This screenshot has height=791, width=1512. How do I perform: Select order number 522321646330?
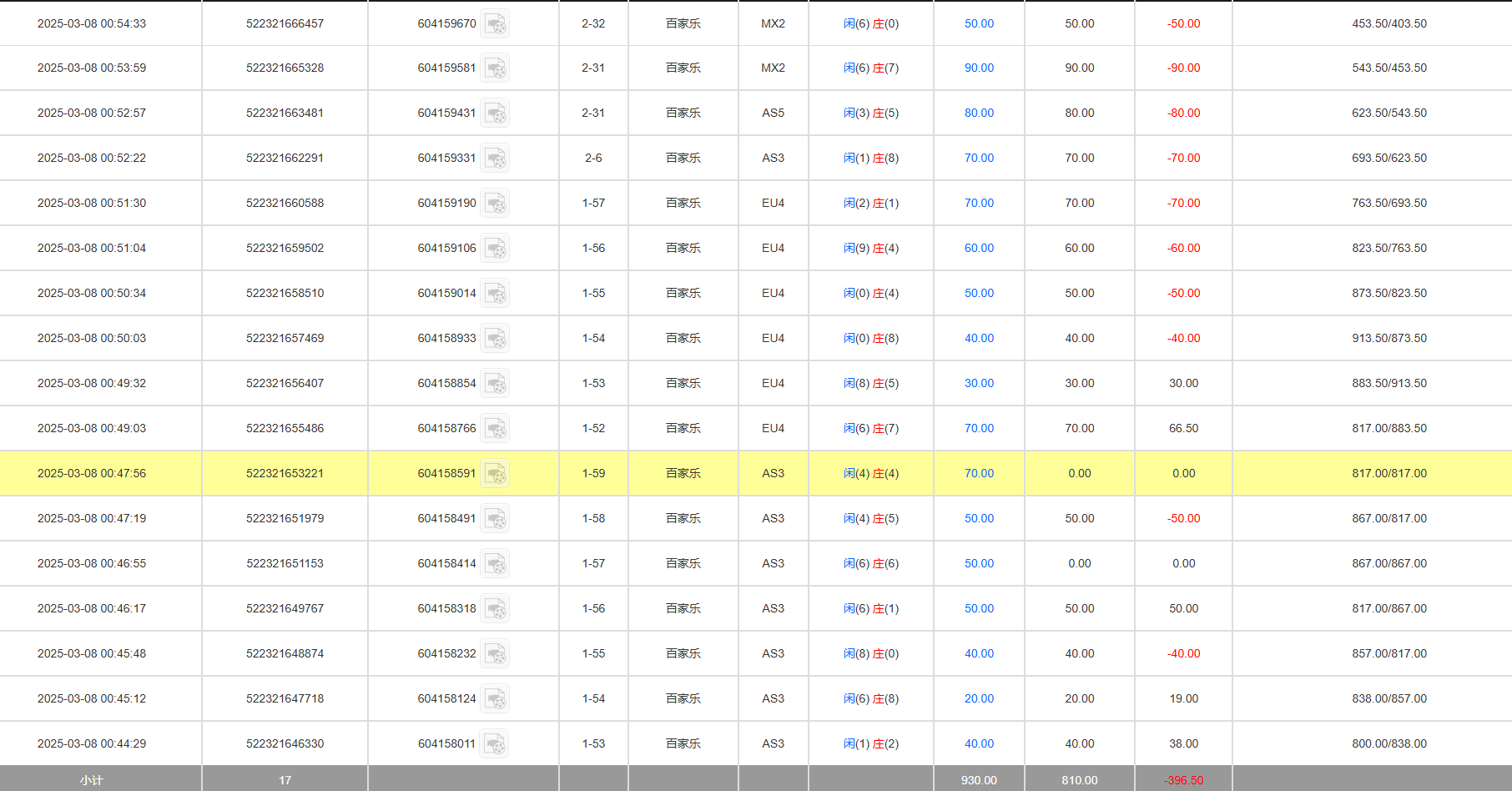point(285,744)
